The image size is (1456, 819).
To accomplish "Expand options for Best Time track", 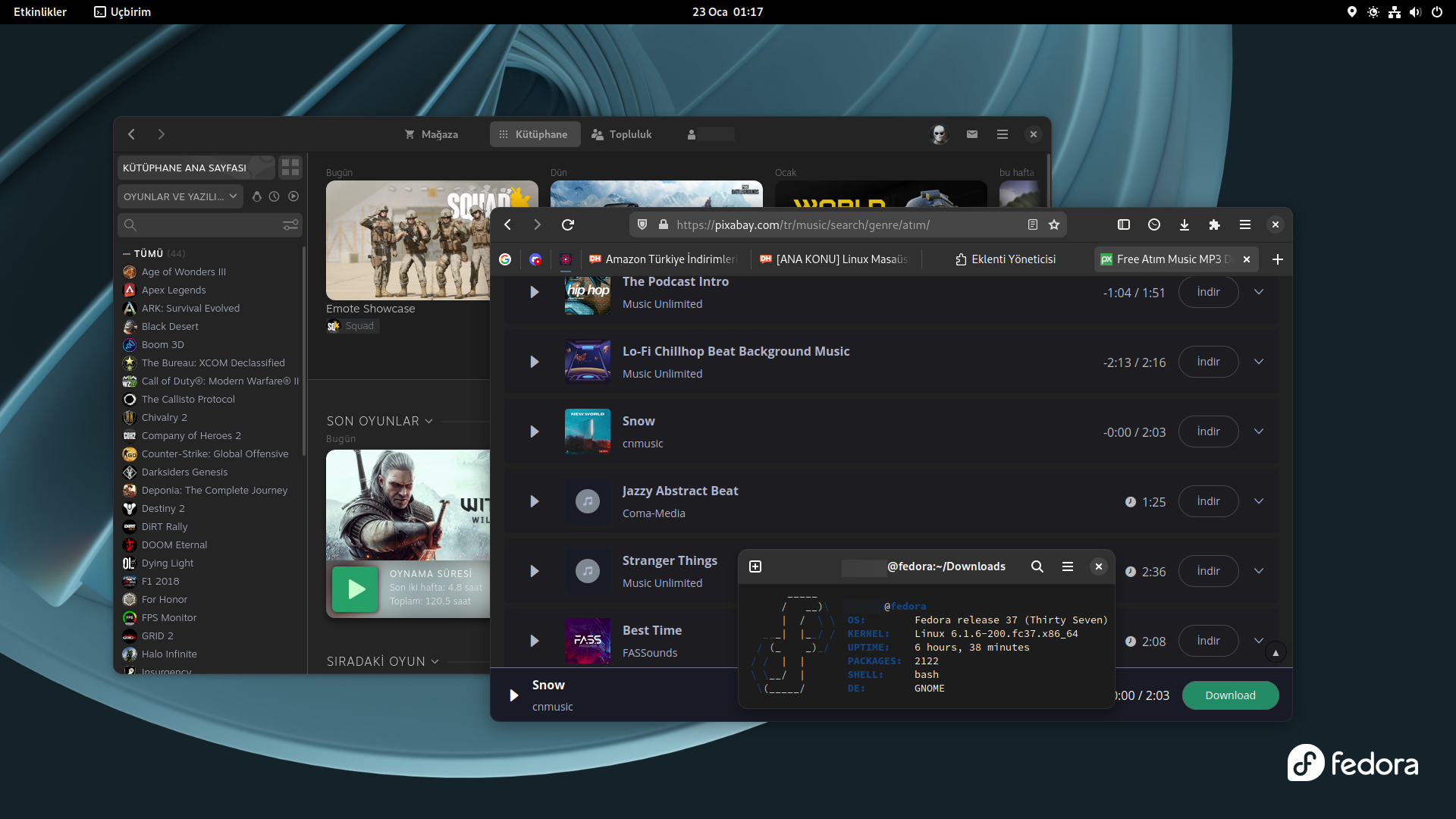I will tap(1259, 641).
